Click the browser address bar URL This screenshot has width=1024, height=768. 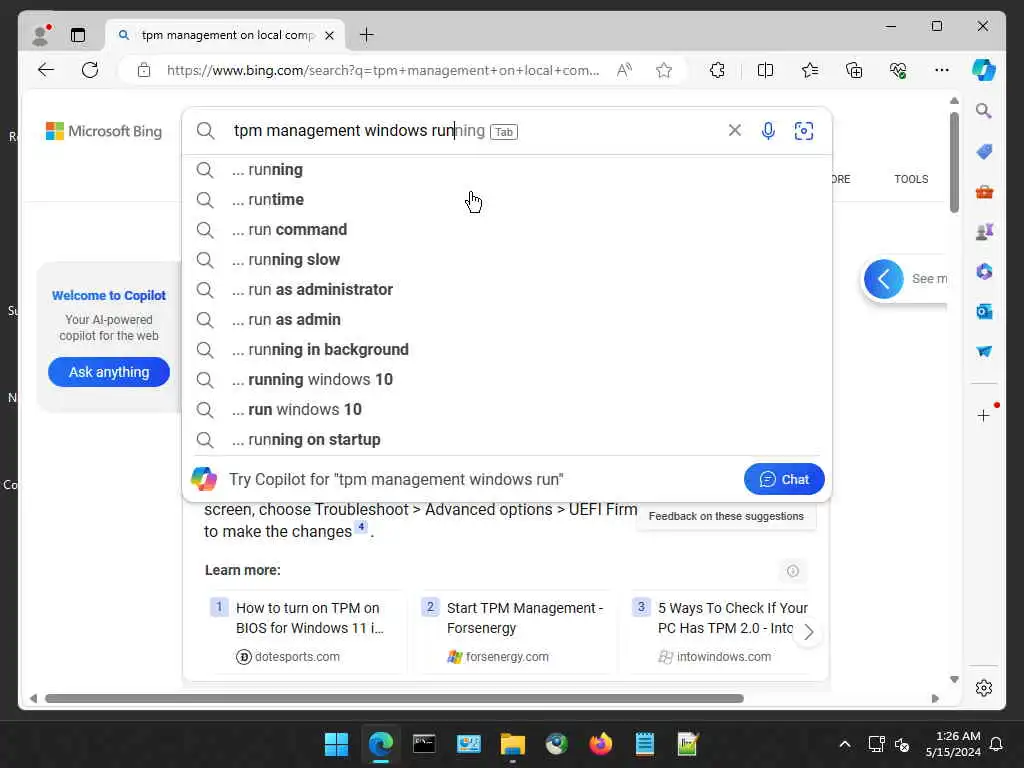pyautogui.click(x=383, y=70)
